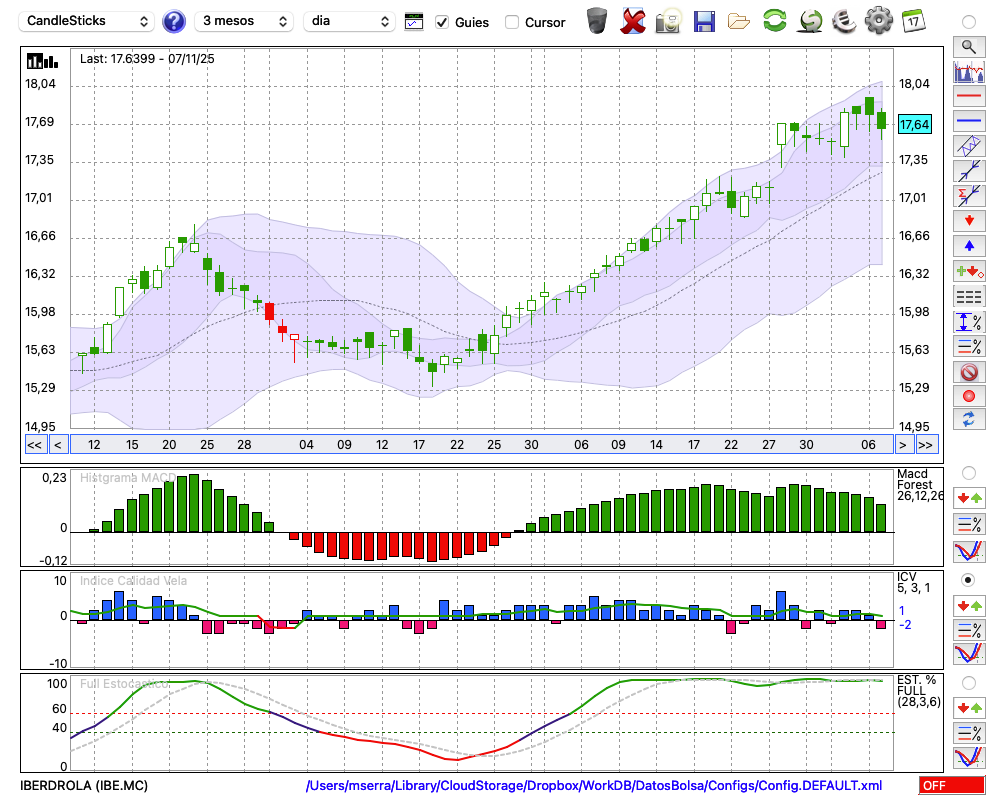Click the >> jump-to-end navigation button

[926, 444]
